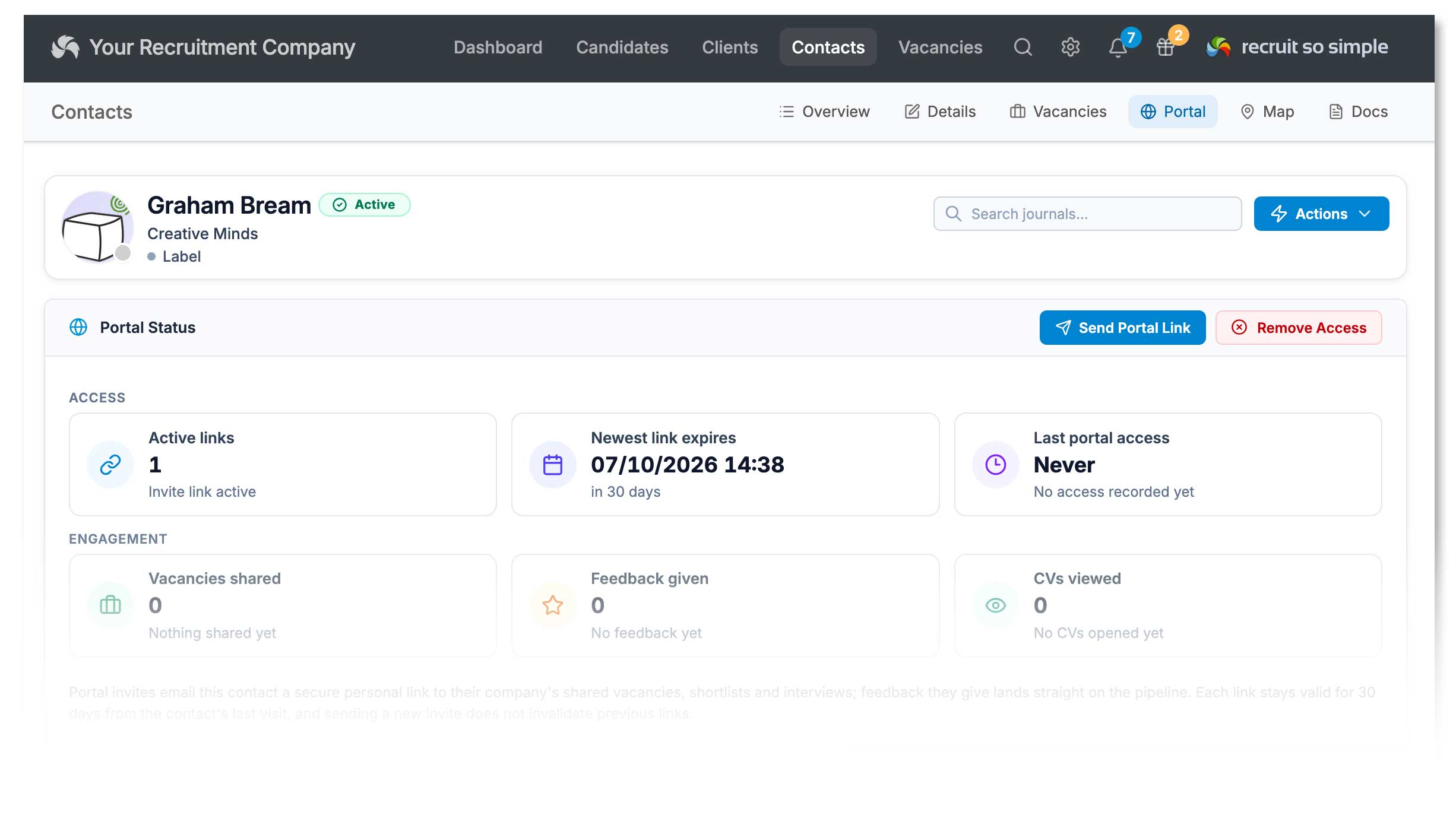Click the calendar icon for newest link expiry
The image size is (1456, 822).
553,465
